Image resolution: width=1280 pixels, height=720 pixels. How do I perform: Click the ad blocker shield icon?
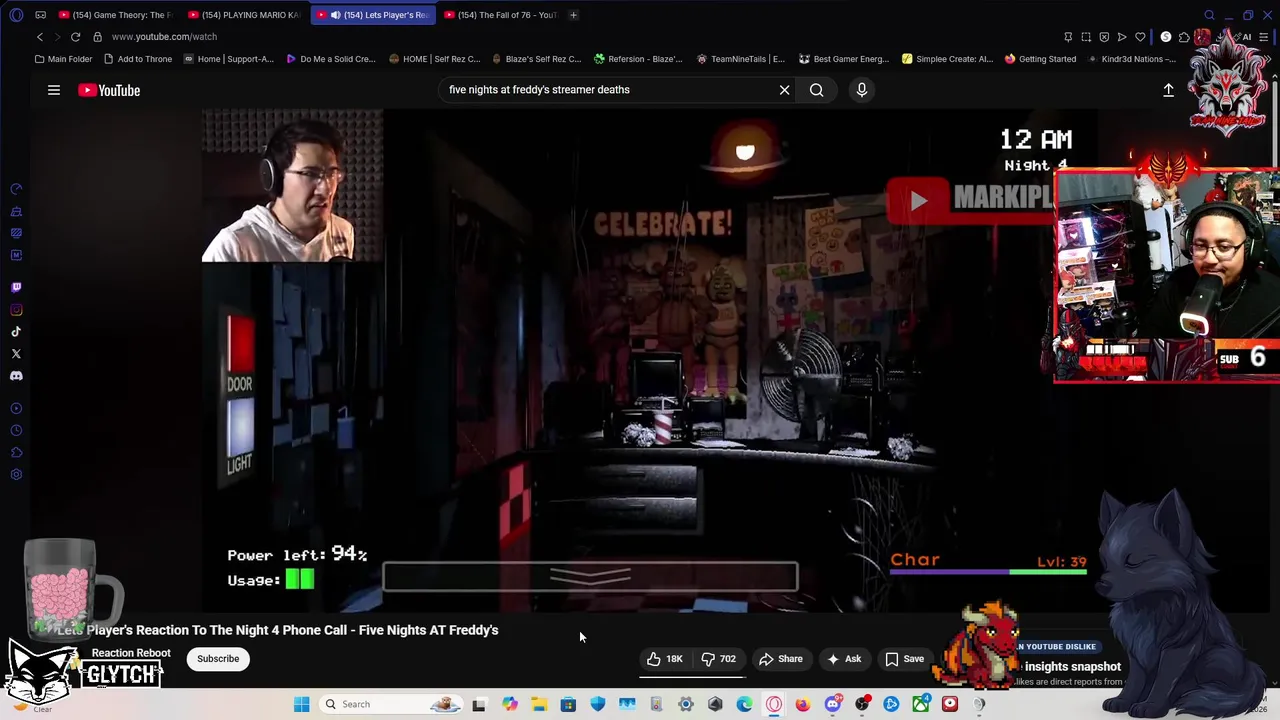[1104, 37]
